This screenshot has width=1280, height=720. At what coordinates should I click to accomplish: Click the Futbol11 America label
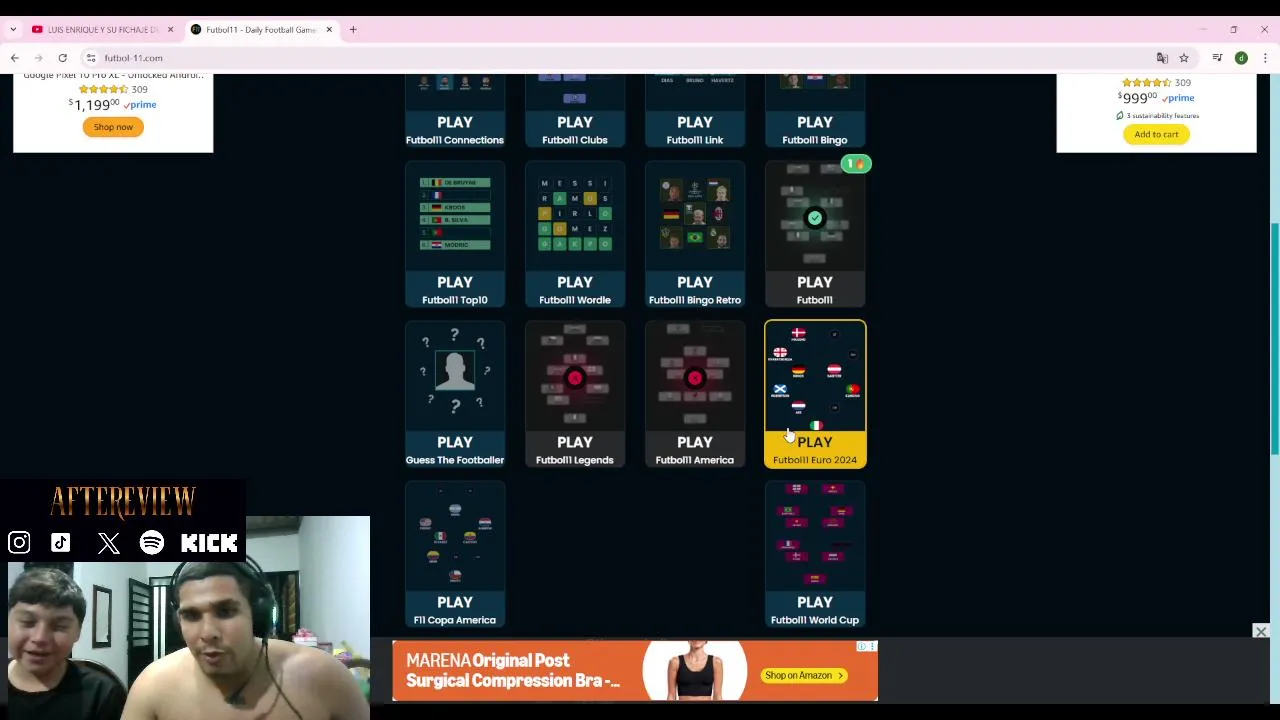pyautogui.click(x=695, y=460)
